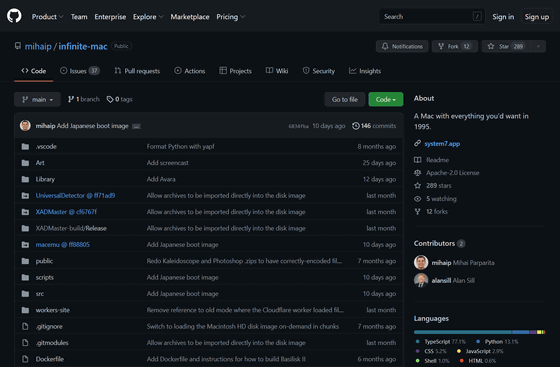Viewport: 560px width, 367px height.
Task: Open the Wiki tab
Action: tap(277, 71)
